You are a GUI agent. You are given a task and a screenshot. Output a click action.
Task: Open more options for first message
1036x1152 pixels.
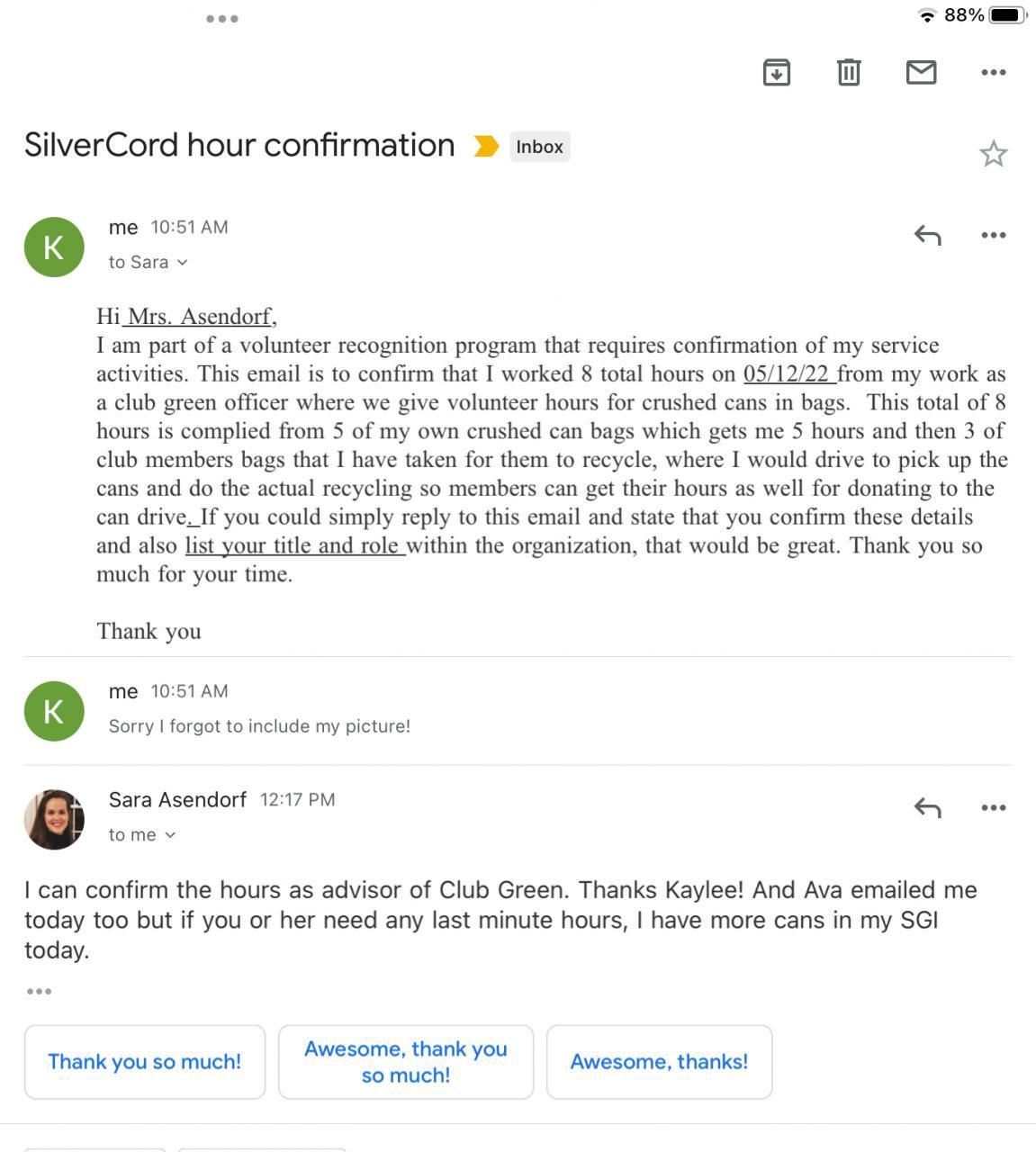click(993, 235)
